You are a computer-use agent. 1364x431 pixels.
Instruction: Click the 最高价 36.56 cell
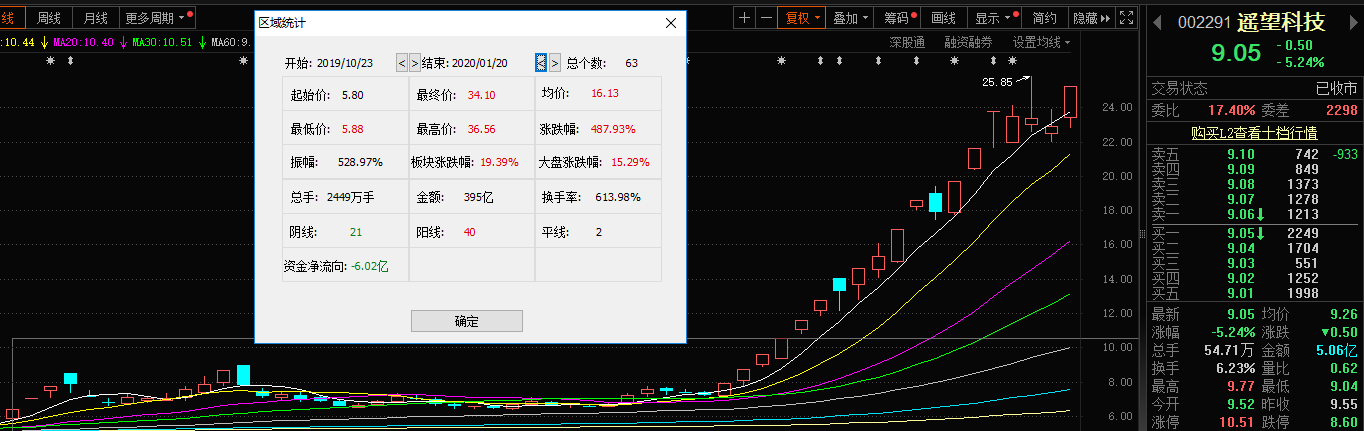click(472, 128)
